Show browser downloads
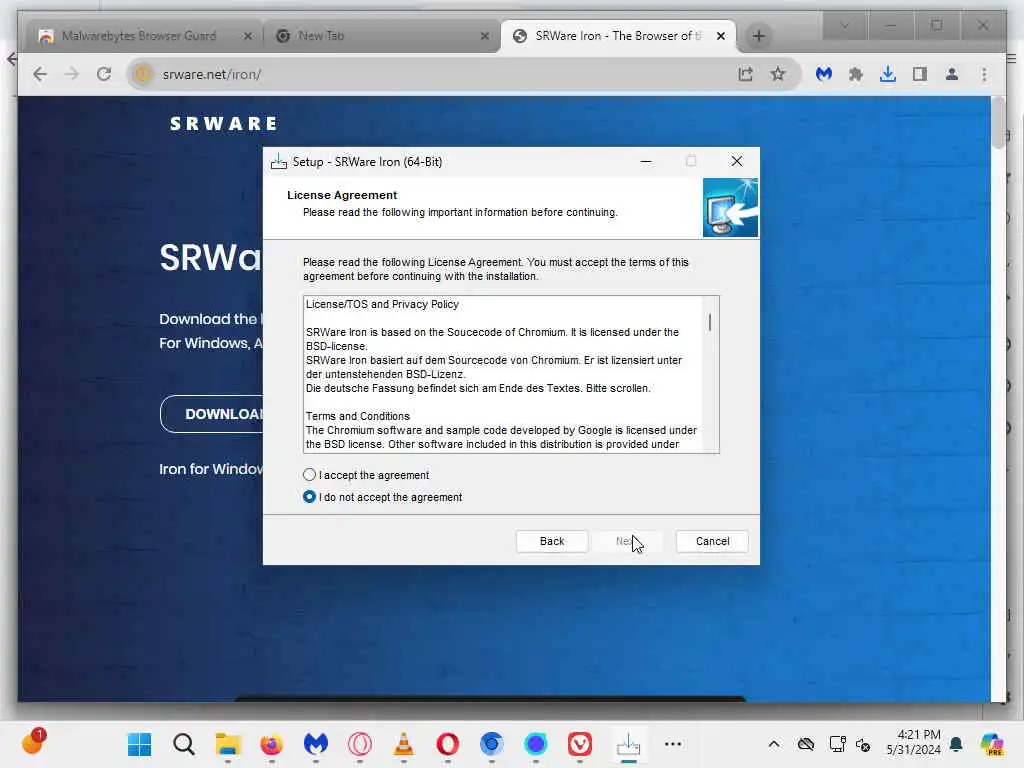The width and height of the screenshot is (1024, 768). (x=888, y=74)
